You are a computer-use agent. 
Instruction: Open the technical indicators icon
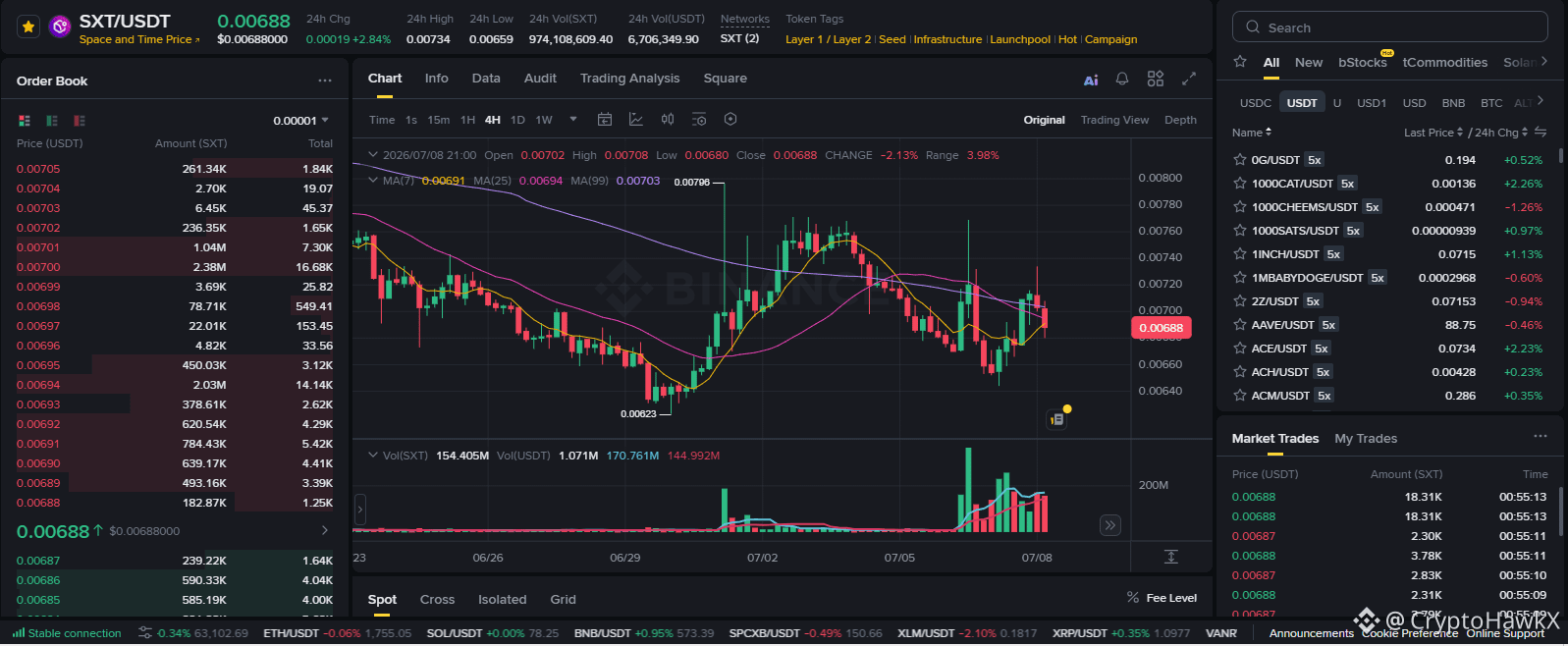tap(636, 120)
